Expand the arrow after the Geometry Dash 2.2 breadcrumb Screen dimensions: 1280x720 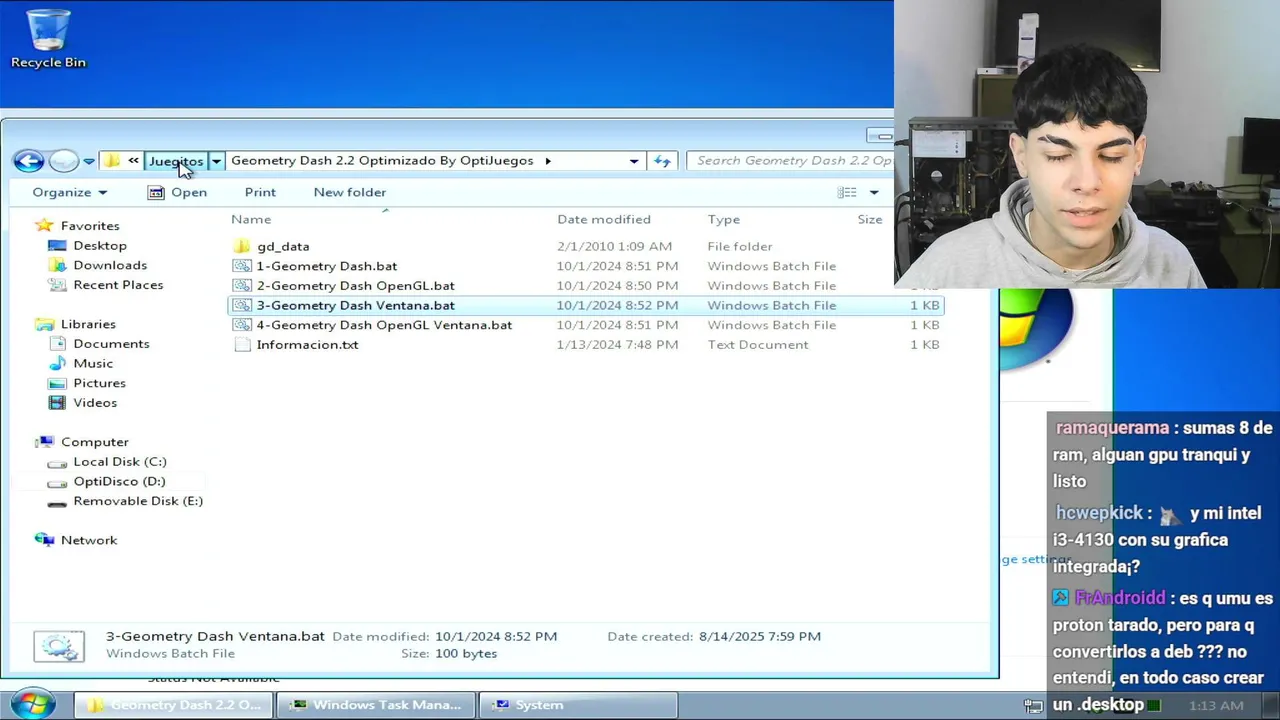tap(548, 161)
